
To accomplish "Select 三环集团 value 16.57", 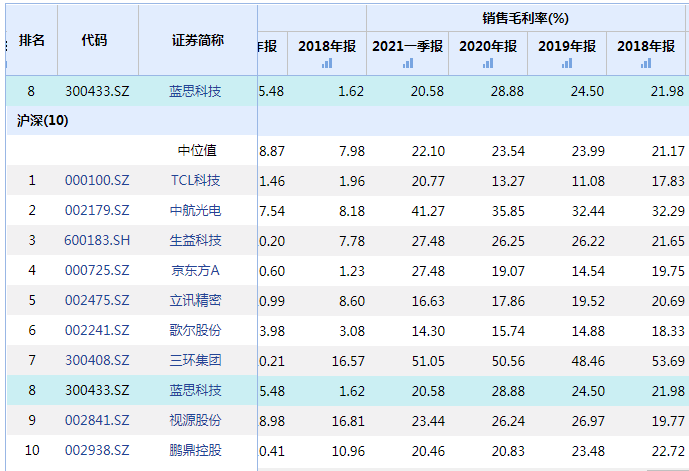I will click(x=348, y=361).
